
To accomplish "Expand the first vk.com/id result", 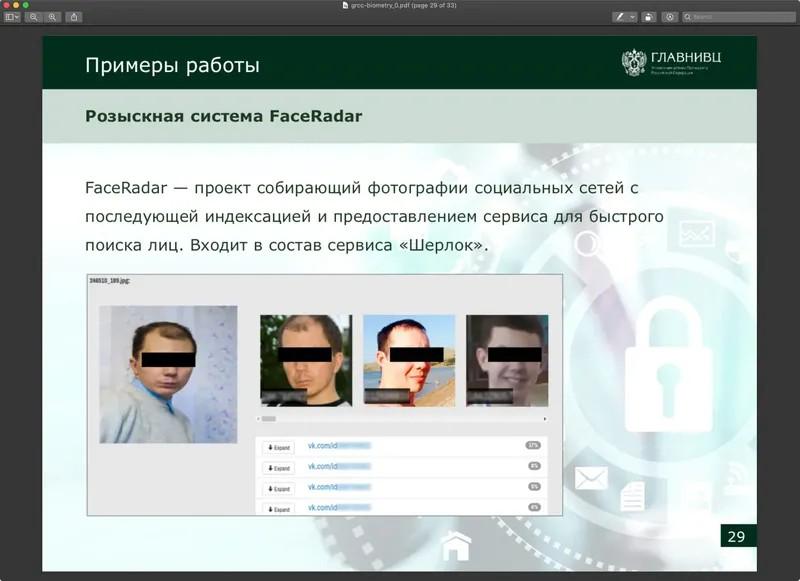I will (x=279, y=447).
